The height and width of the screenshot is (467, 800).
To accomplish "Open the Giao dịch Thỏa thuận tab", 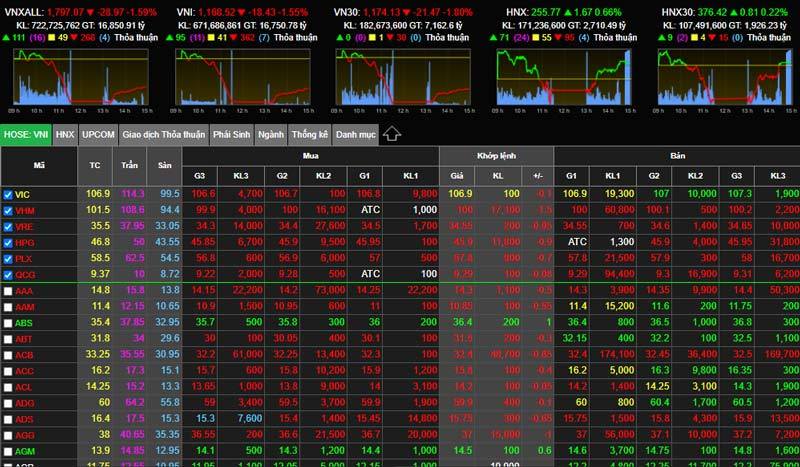I will point(163,134).
